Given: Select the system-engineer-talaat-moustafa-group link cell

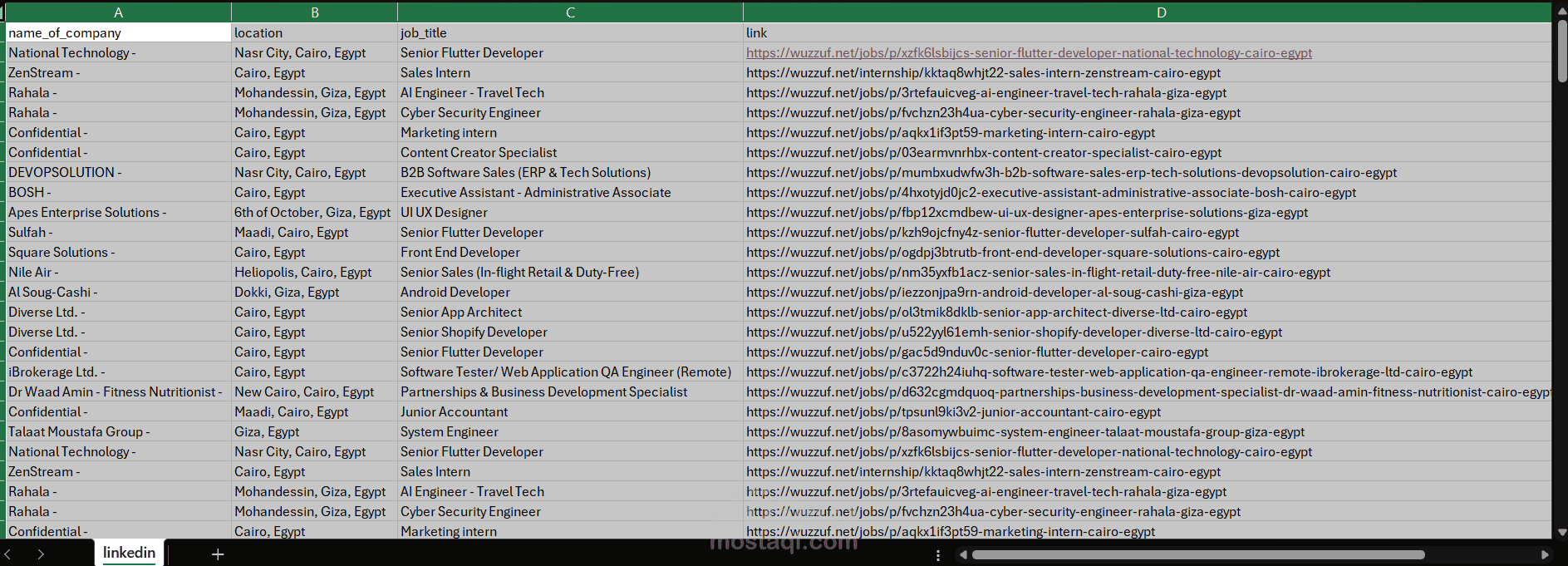Looking at the screenshot, I should tap(1147, 431).
